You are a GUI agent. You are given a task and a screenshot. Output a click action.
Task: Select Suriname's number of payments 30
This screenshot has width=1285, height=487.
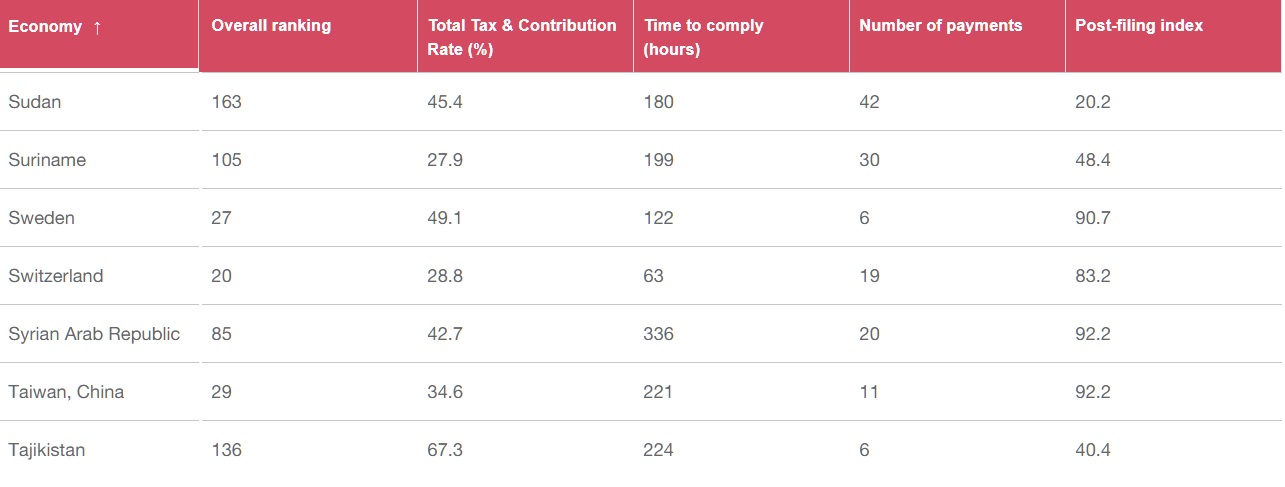tap(869, 160)
